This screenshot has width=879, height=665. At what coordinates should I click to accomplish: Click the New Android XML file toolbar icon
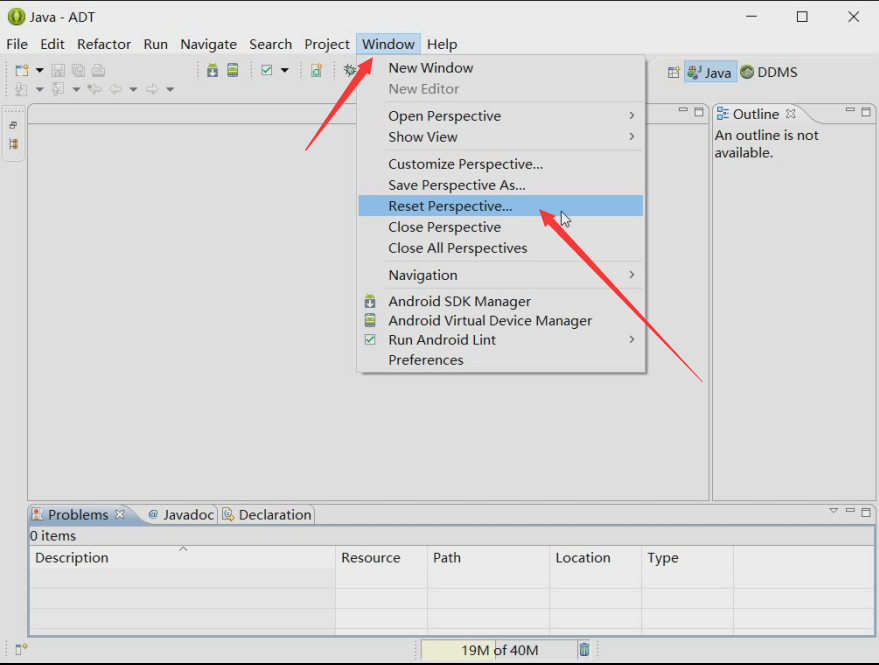317,71
